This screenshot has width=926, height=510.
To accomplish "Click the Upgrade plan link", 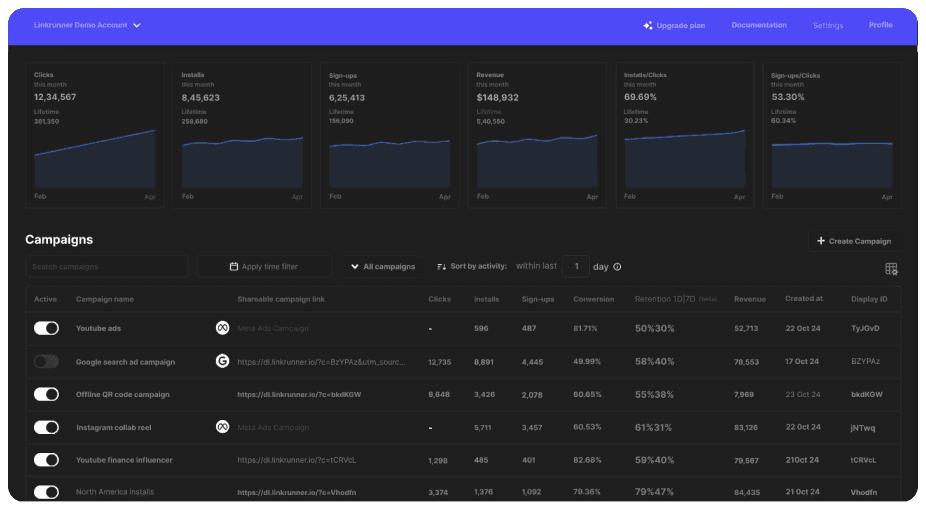I will (x=674, y=25).
